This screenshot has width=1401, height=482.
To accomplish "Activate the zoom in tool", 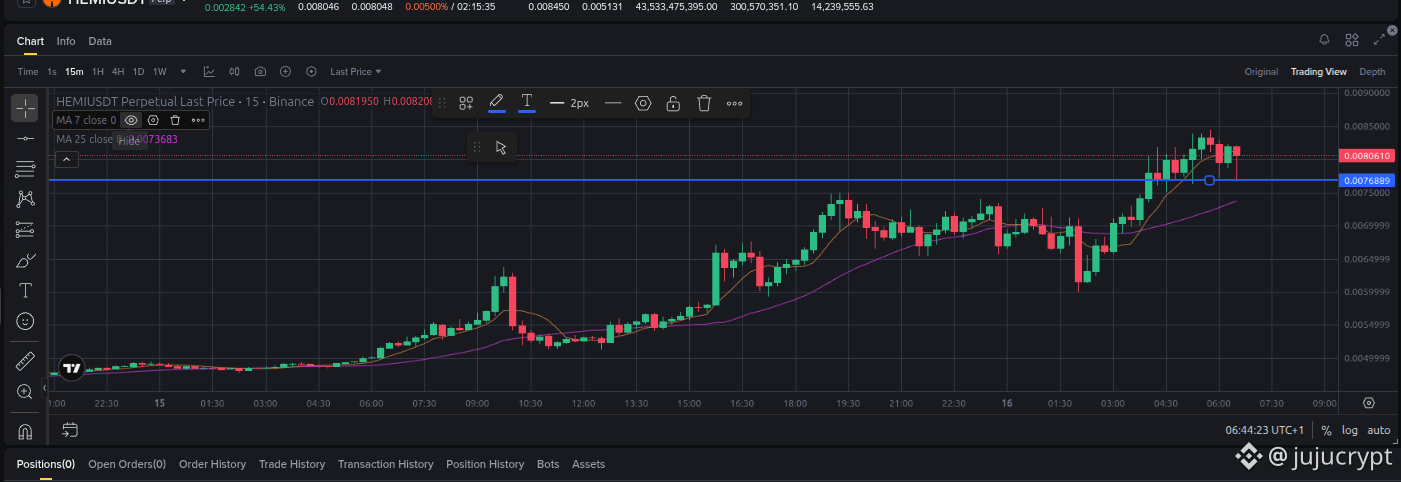I will click(x=25, y=392).
